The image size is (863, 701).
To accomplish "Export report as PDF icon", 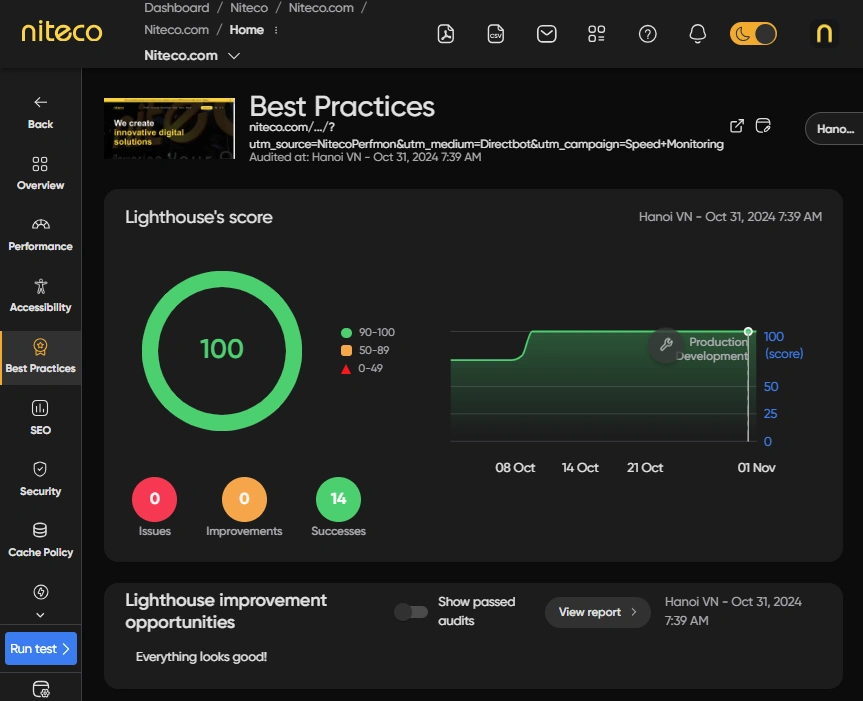I will 446,34.
